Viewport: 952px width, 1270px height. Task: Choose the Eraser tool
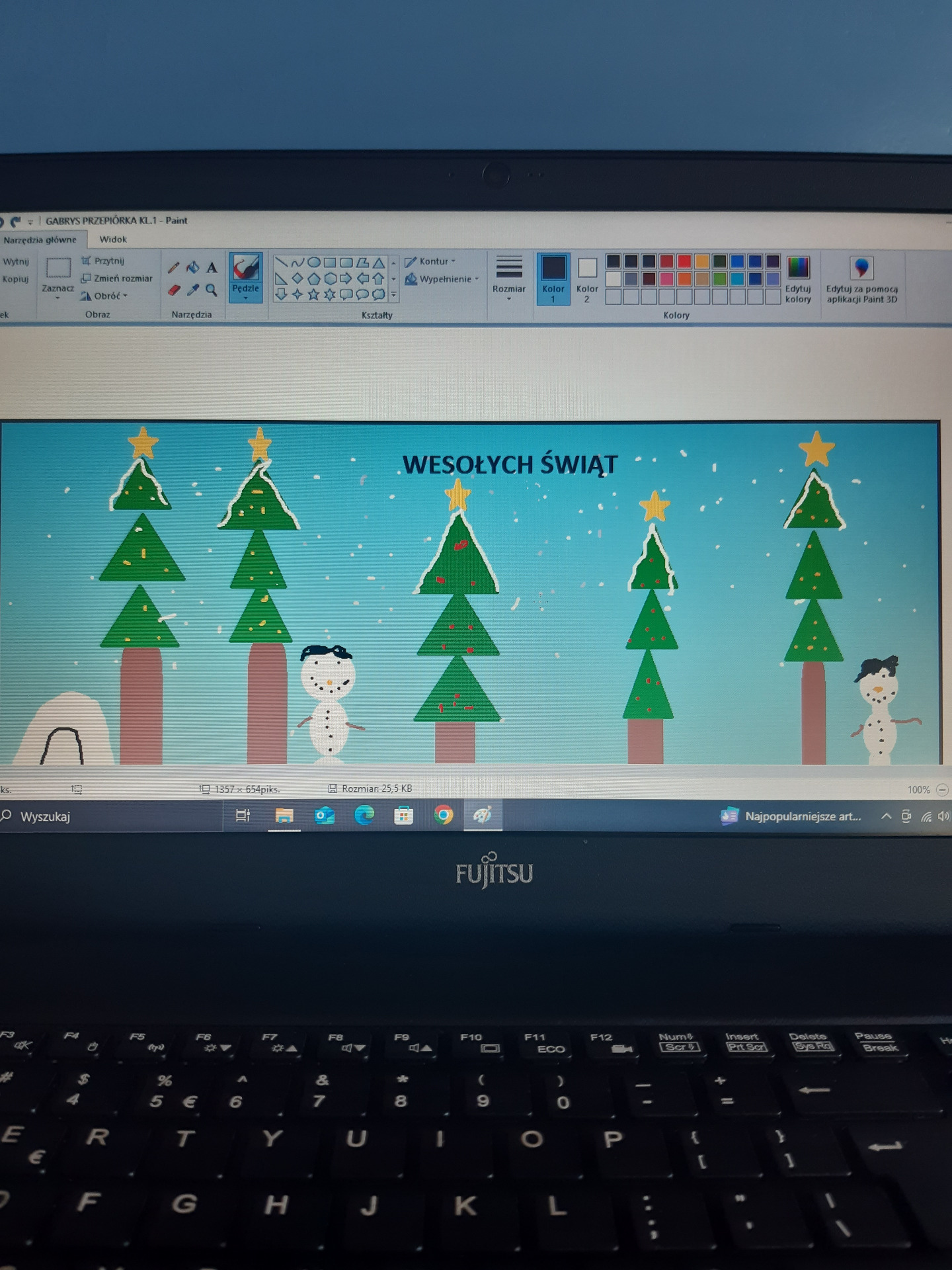[174, 290]
